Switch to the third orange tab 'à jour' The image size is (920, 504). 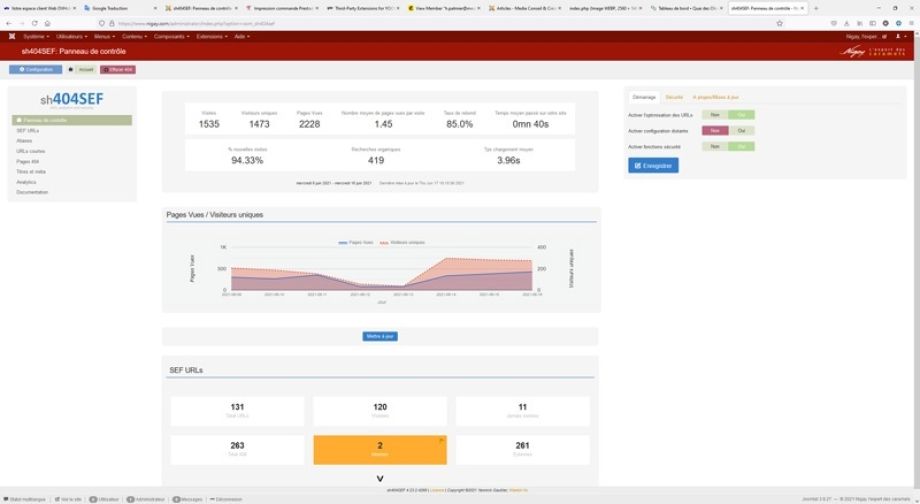(x=715, y=97)
